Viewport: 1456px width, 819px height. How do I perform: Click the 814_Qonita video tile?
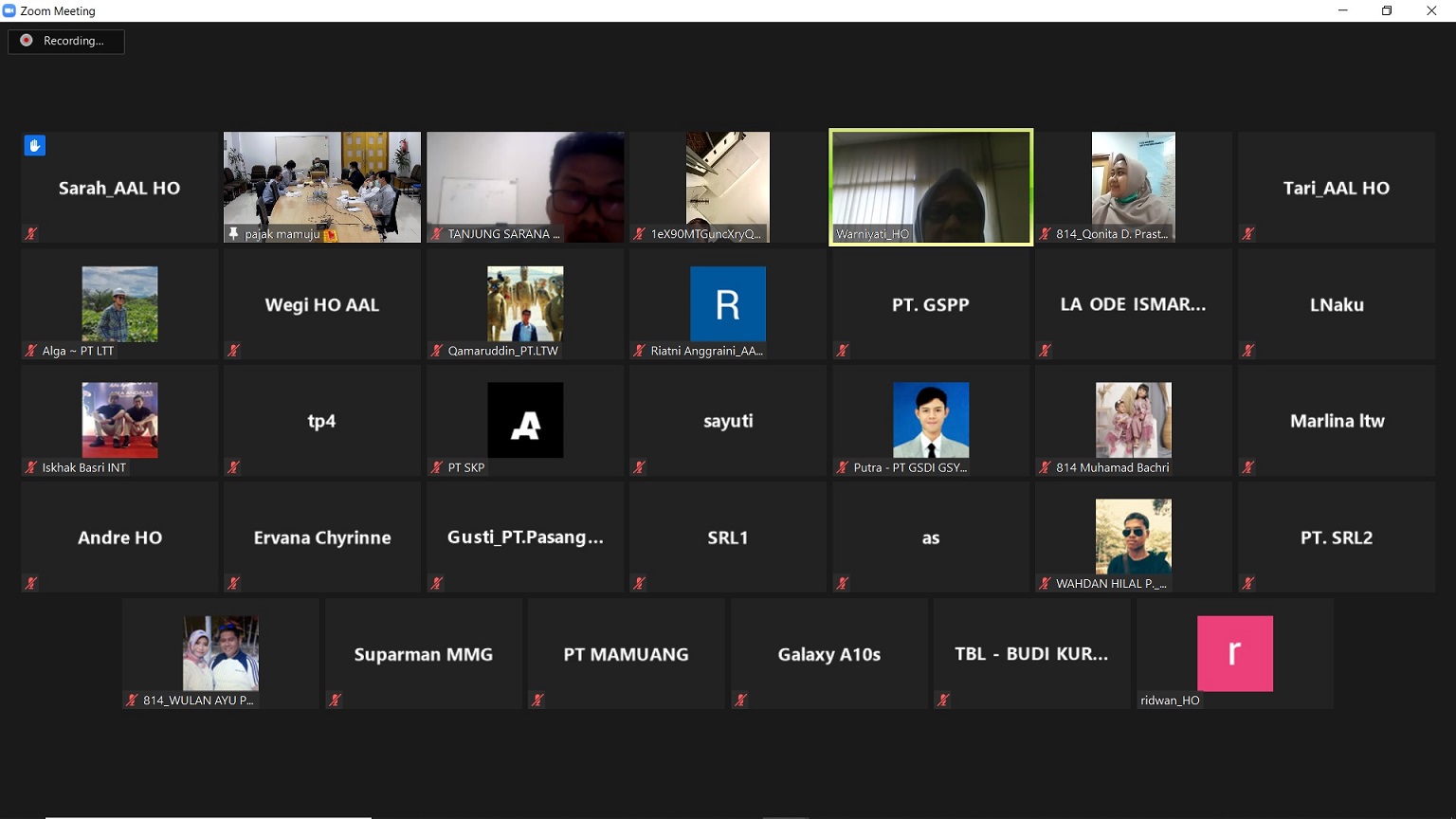1133,187
